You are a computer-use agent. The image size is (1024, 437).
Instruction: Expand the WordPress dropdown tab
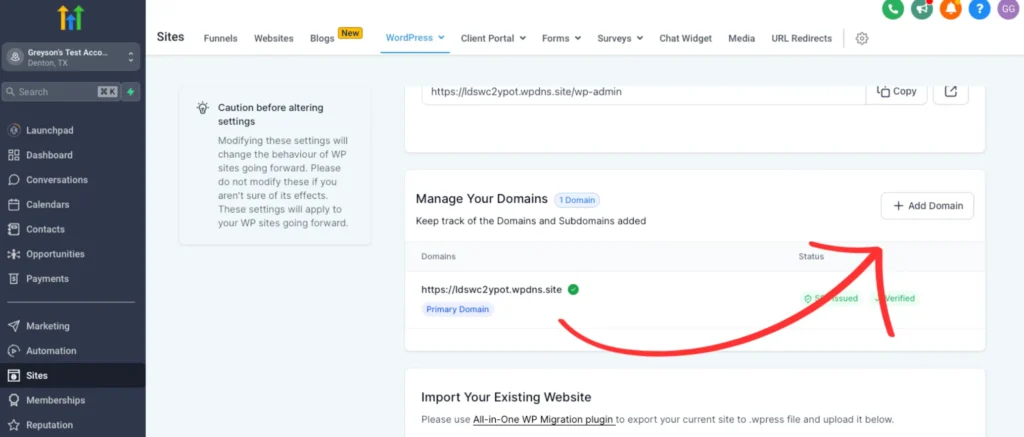tap(415, 38)
